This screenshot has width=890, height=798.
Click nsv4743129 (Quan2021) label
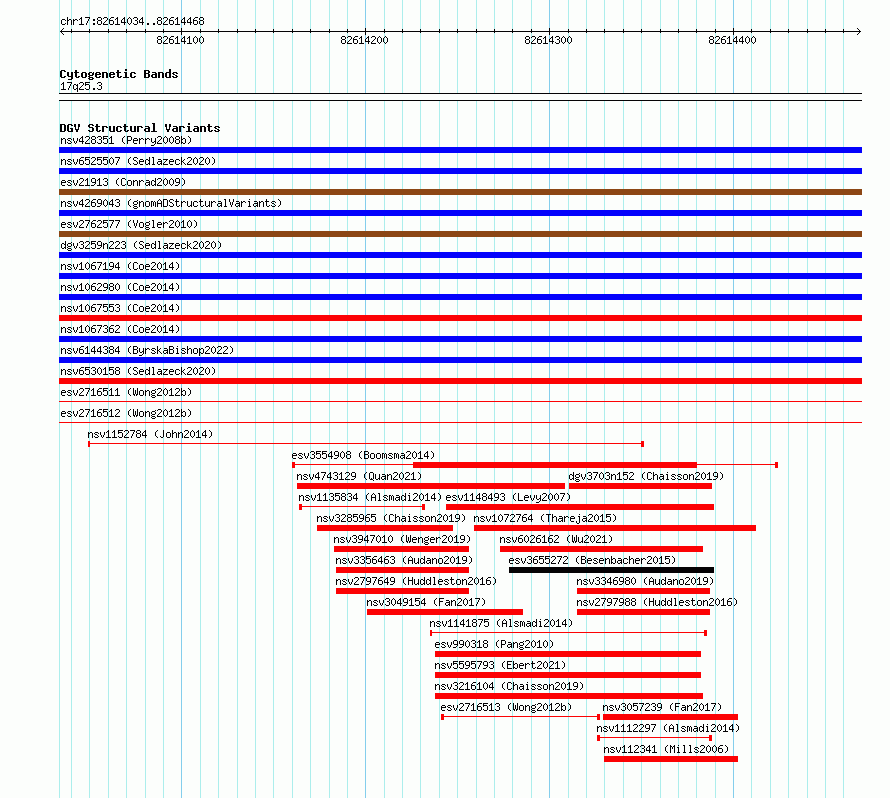[359, 476]
